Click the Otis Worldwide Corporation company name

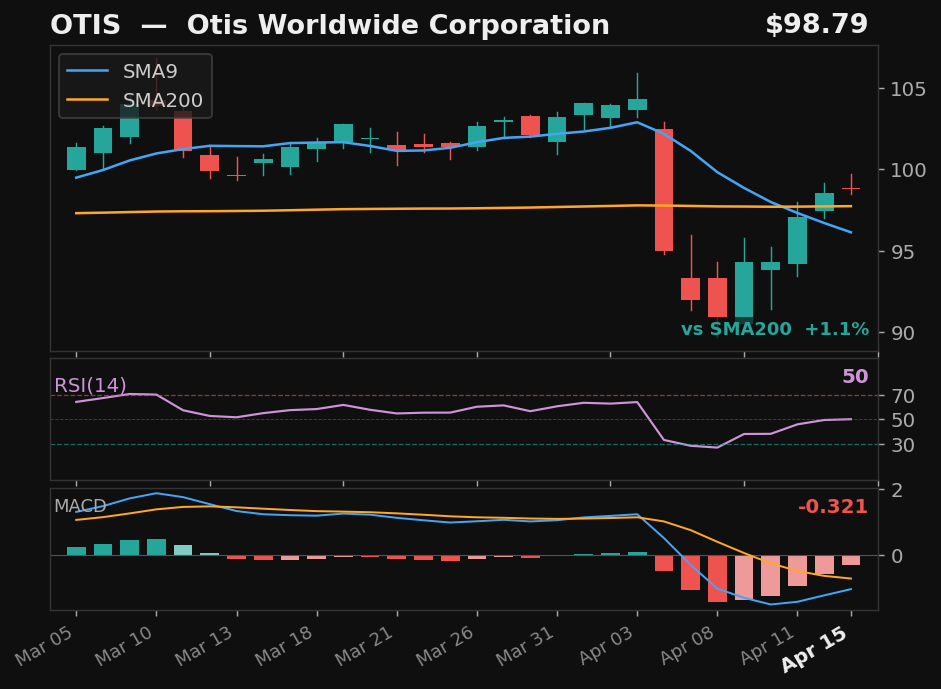tap(398, 25)
